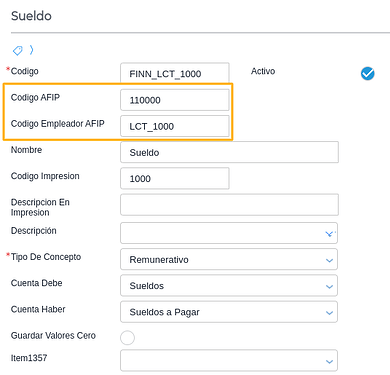The width and height of the screenshot is (390, 375).
Task: Click the Codigo Impresion field with 1000
Action: point(175,178)
